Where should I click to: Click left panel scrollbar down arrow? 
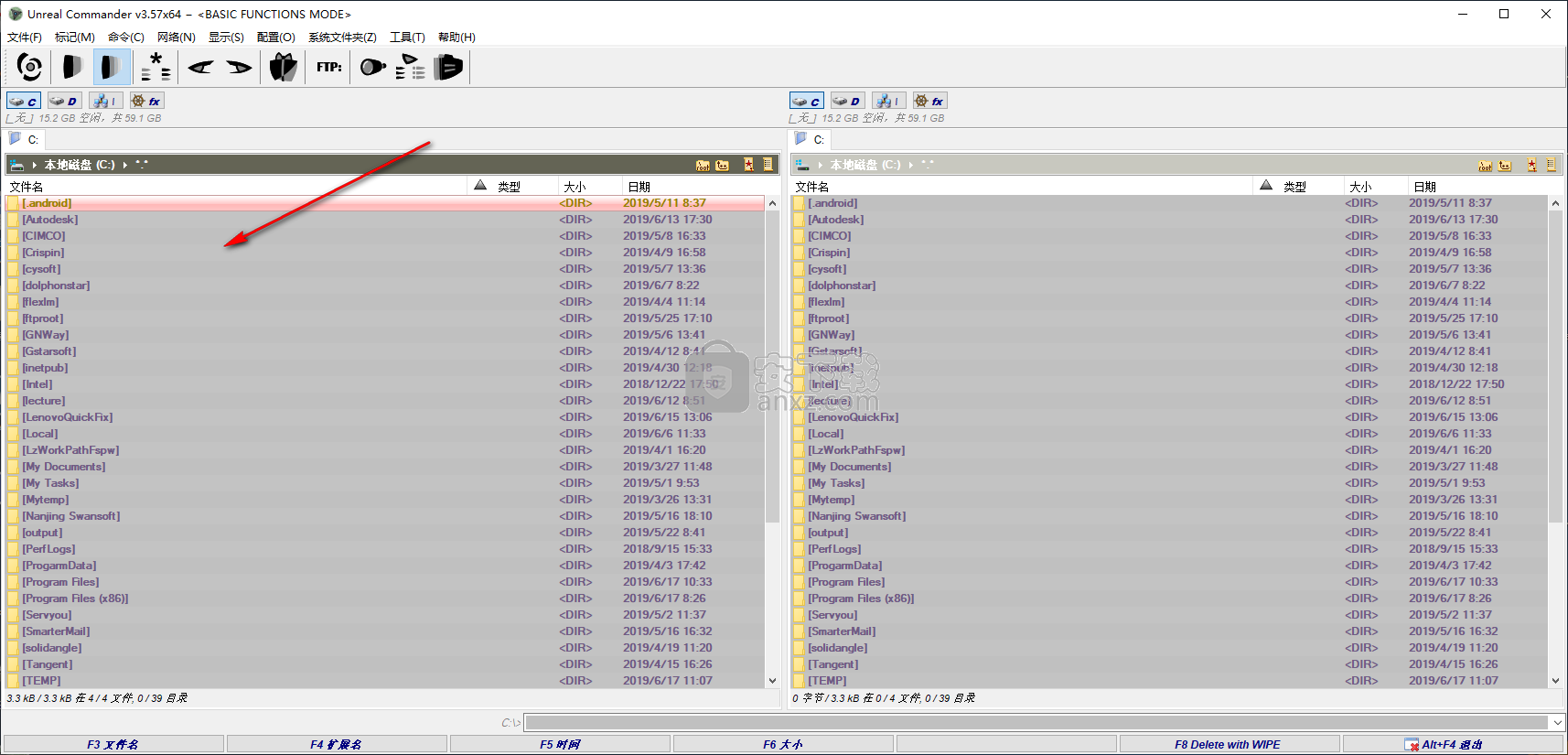772,680
